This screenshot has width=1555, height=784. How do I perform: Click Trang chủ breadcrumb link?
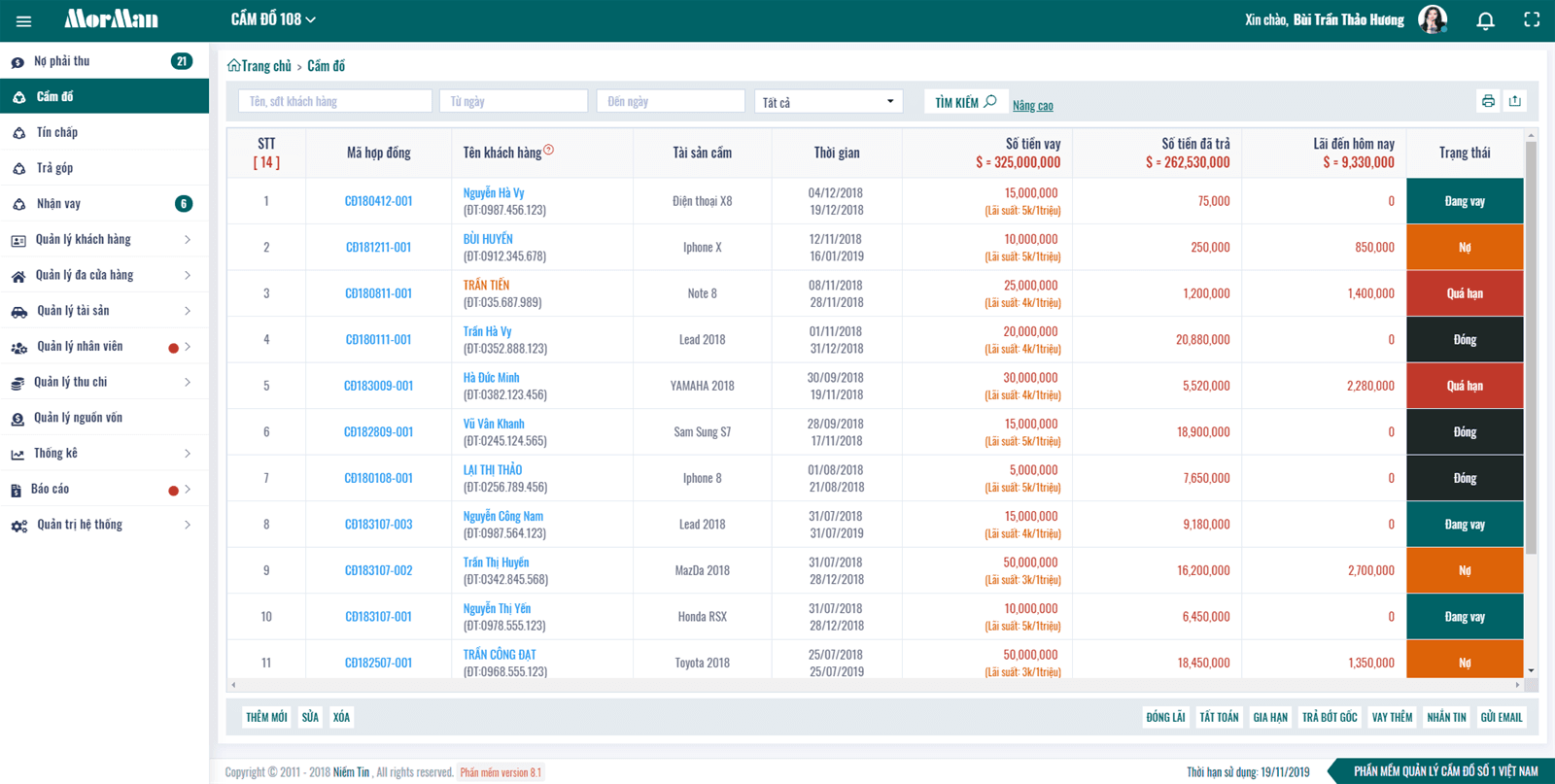(266, 66)
